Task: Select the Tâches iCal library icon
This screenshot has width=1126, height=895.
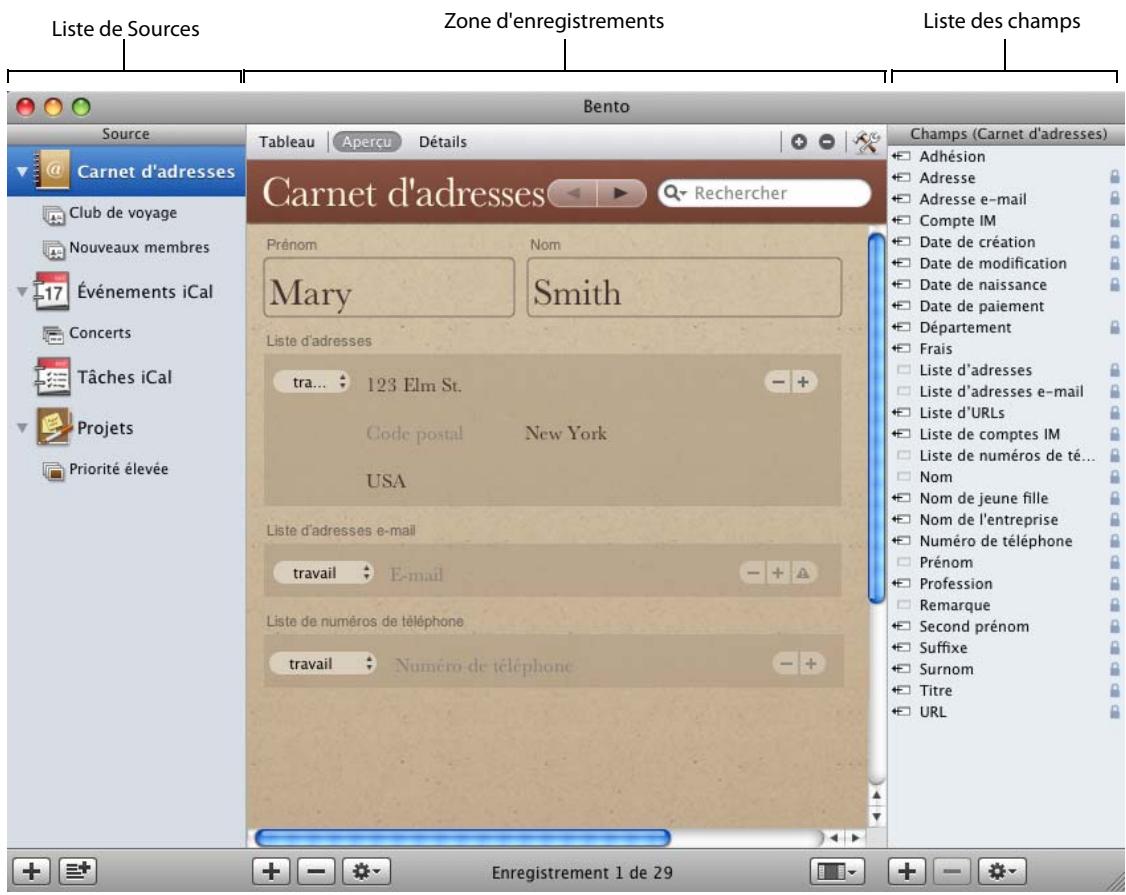Action: pos(52,376)
